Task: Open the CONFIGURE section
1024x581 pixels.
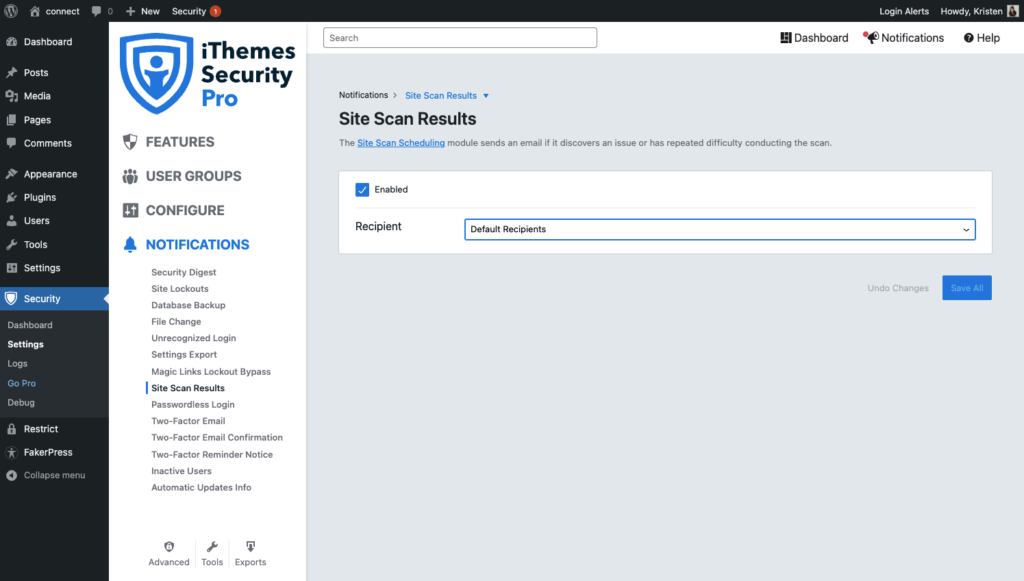Action: click(185, 210)
